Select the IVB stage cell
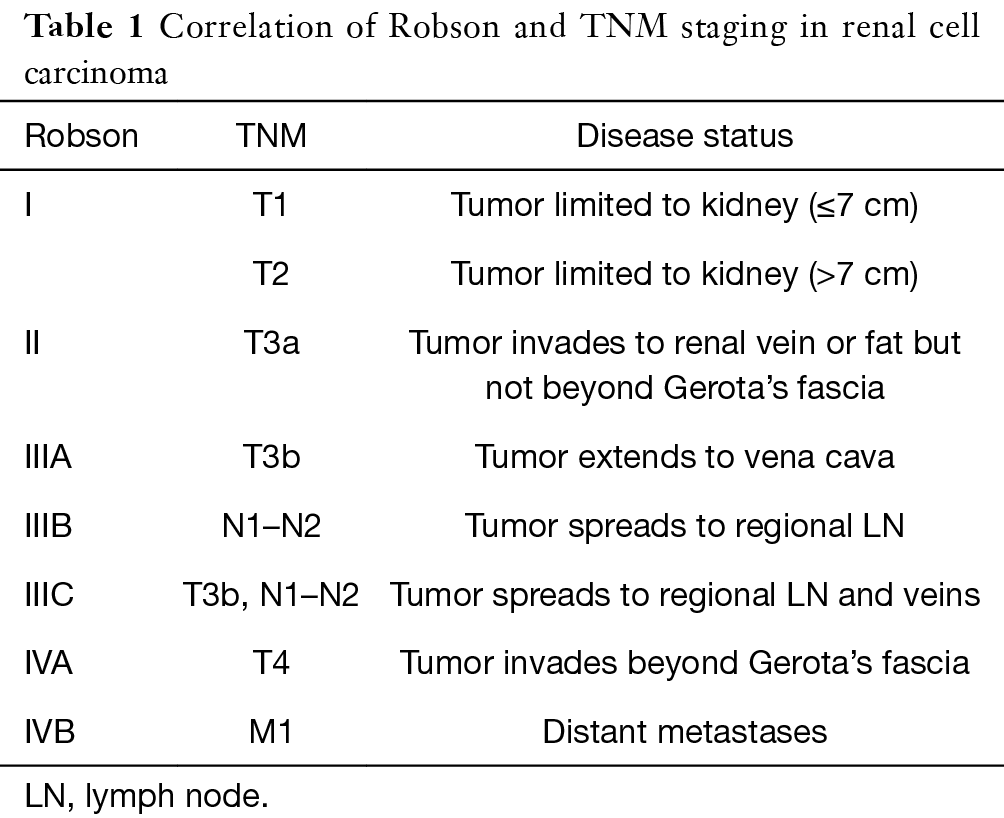The width and height of the screenshot is (1004, 818). [49, 731]
